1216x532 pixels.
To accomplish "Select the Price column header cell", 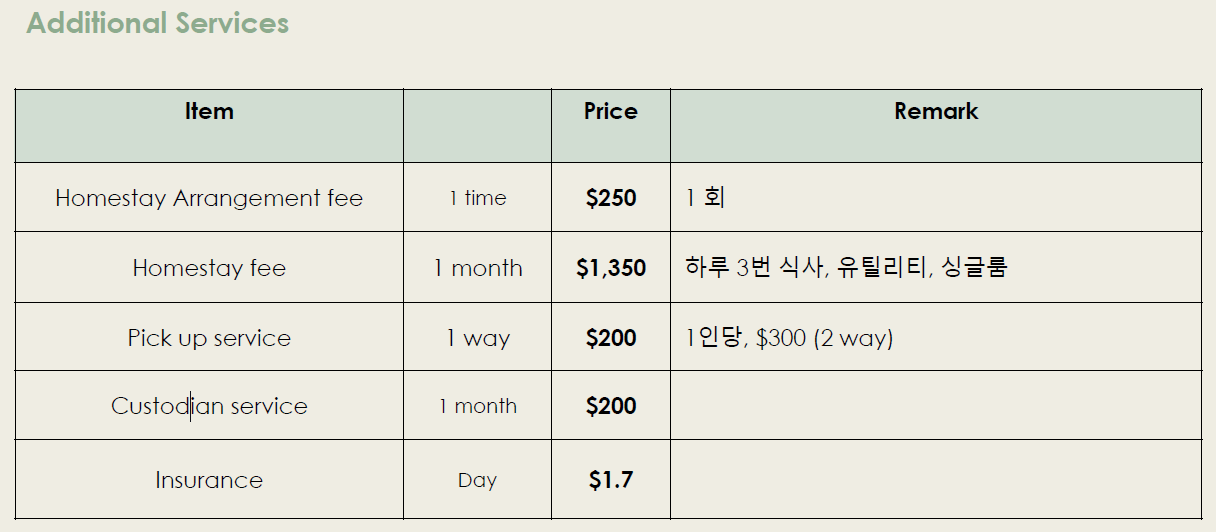I will (x=610, y=112).
